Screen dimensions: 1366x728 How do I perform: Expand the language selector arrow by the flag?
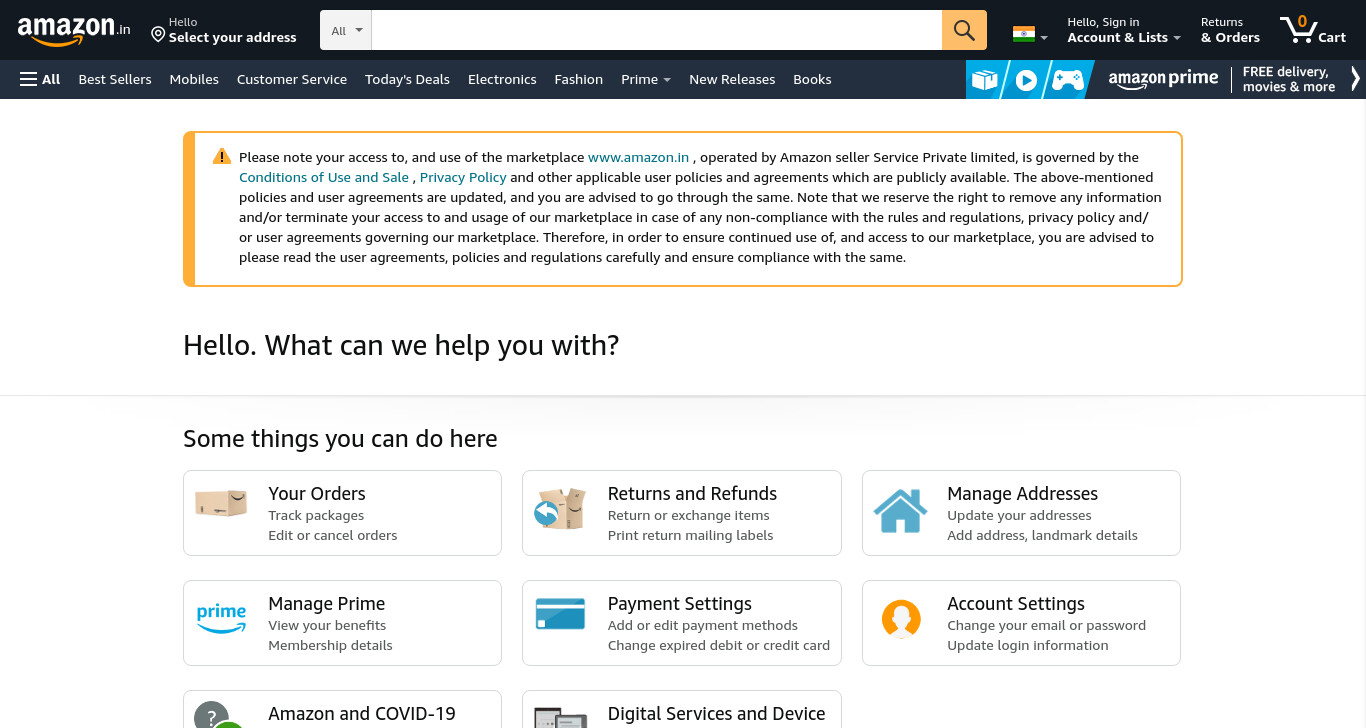point(1044,38)
